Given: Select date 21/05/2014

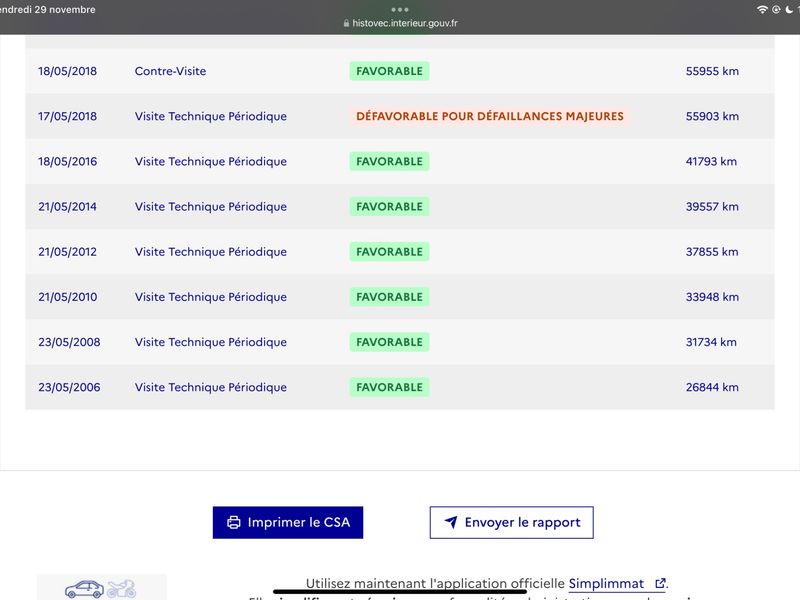Looking at the screenshot, I should 67,207.
